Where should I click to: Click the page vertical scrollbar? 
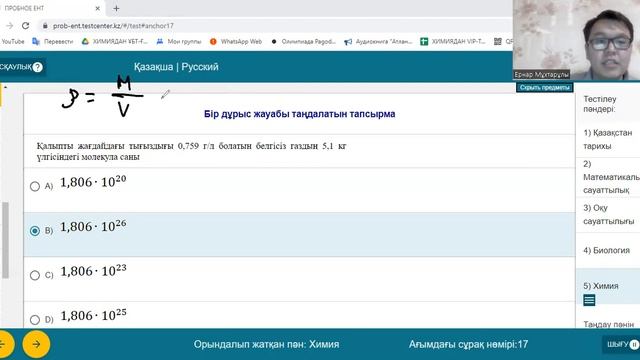coord(5,240)
